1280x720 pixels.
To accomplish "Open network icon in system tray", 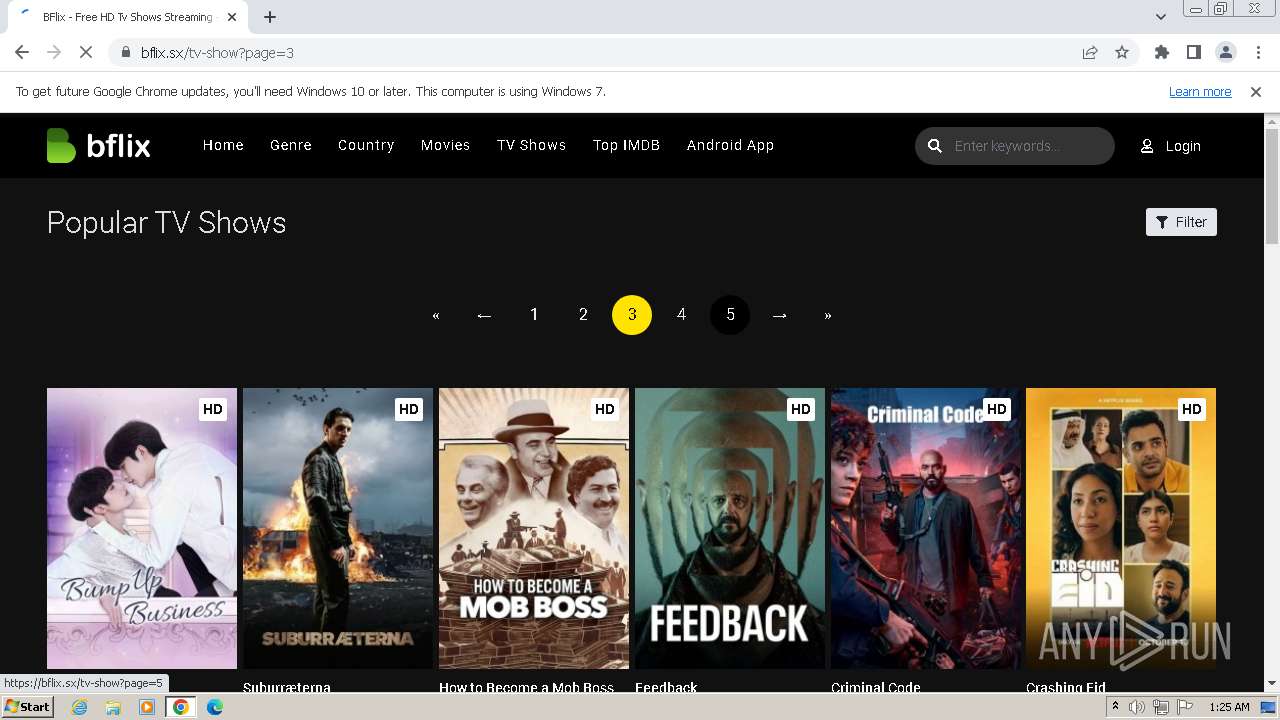I will 1160,707.
